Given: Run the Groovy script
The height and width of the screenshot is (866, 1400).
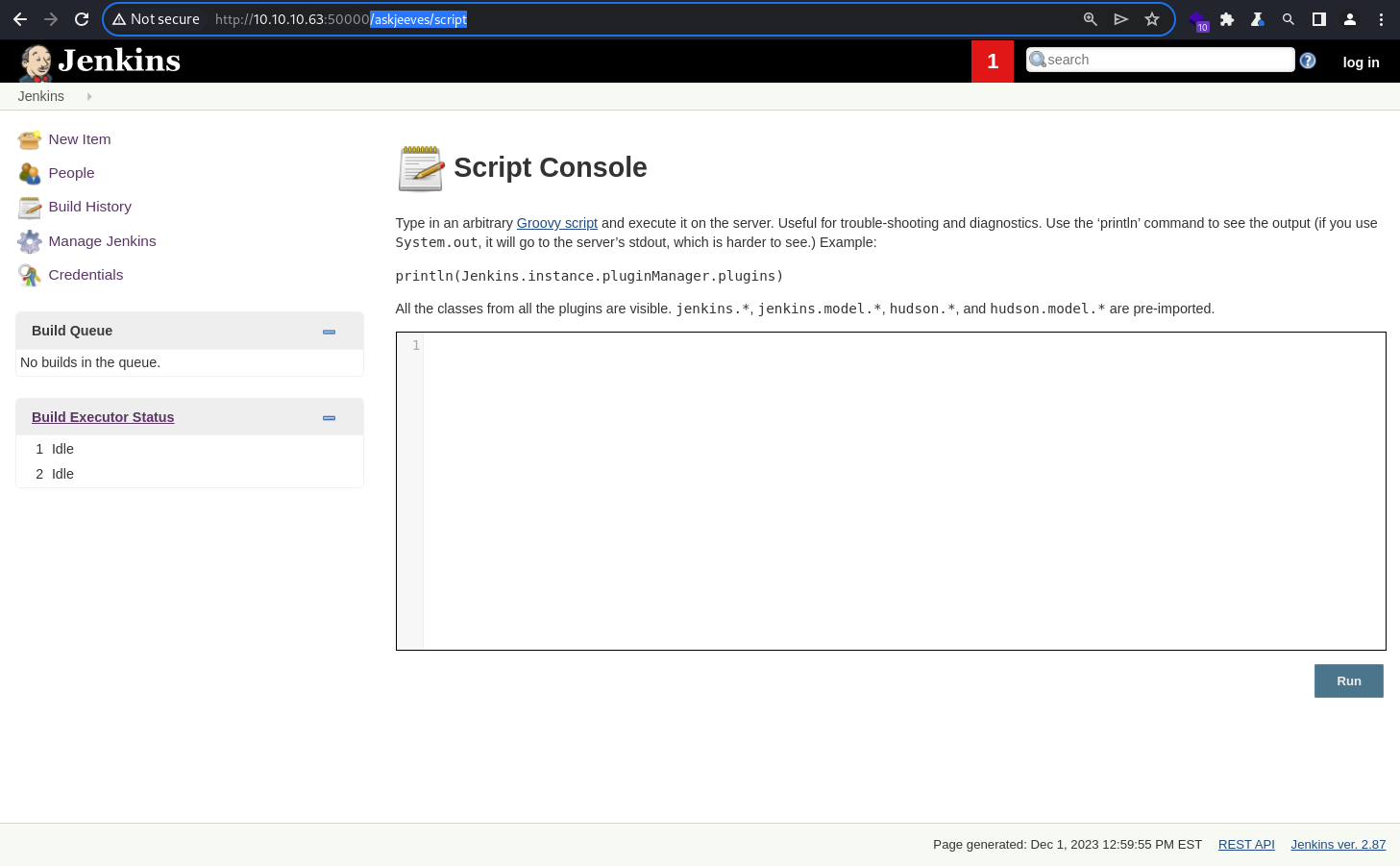Looking at the screenshot, I should click(1349, 681).
